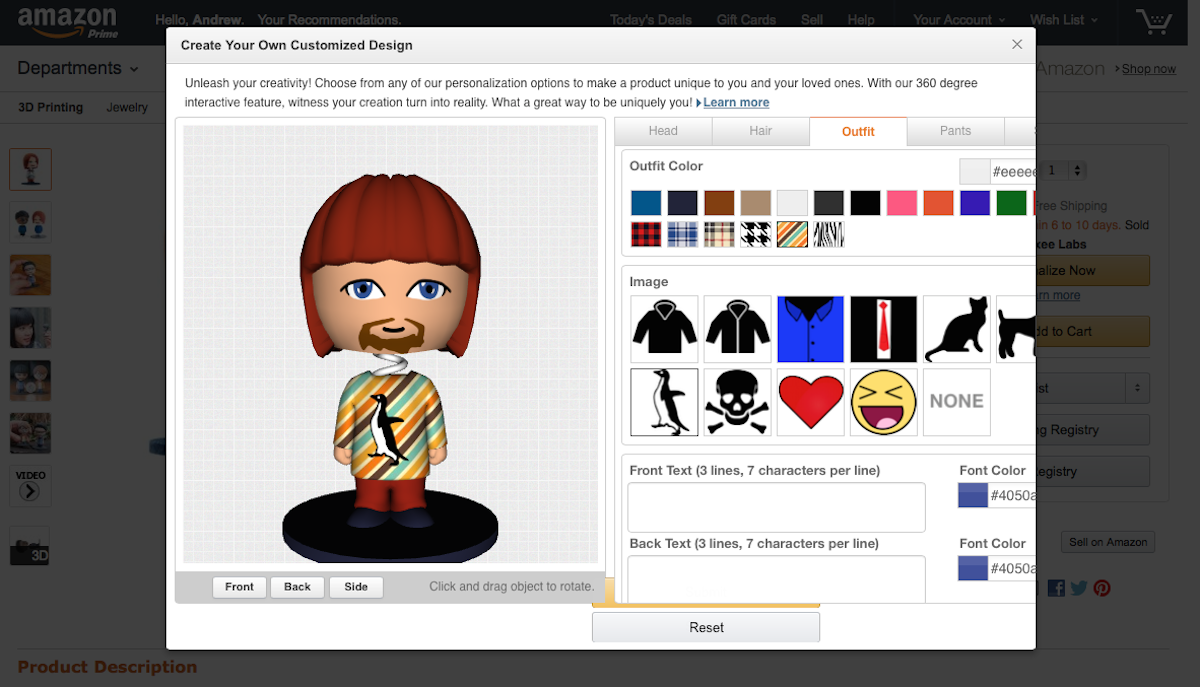Viewport: 1200px width, 687px height.
Task: Click the Back Text input box
Action: coord(776,579)
